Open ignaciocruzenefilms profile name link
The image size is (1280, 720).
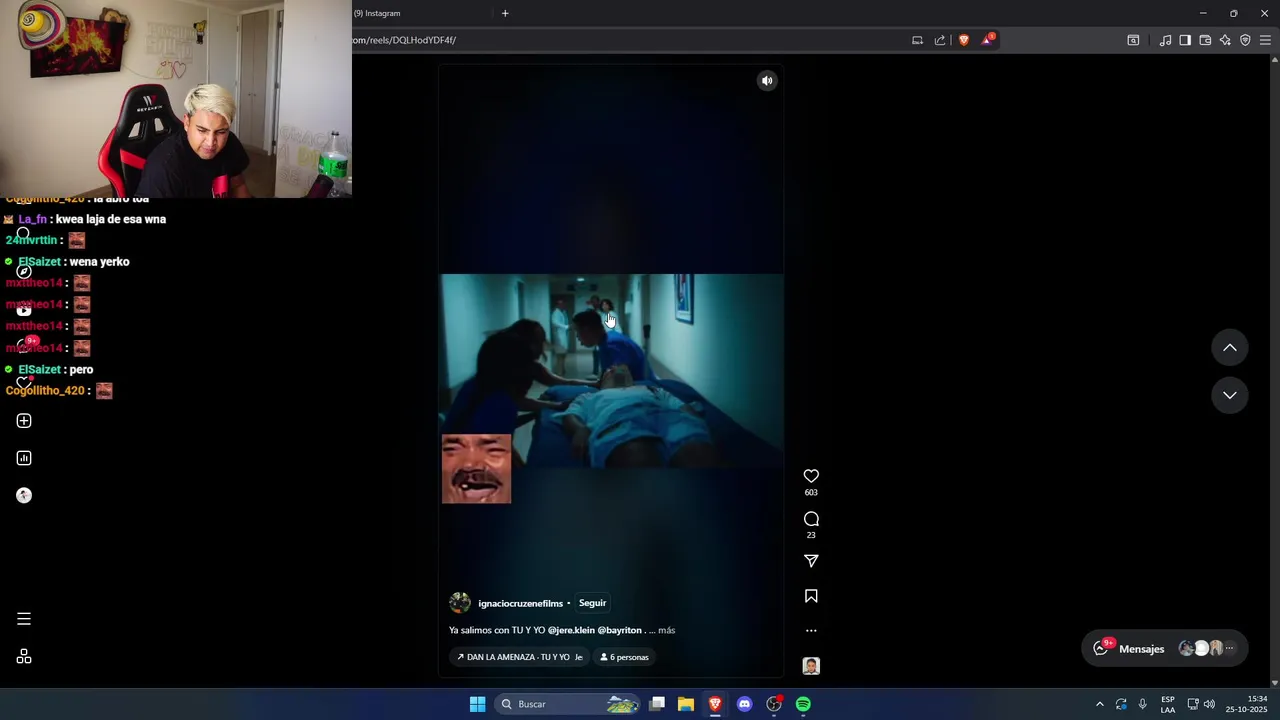click(520, 603)
